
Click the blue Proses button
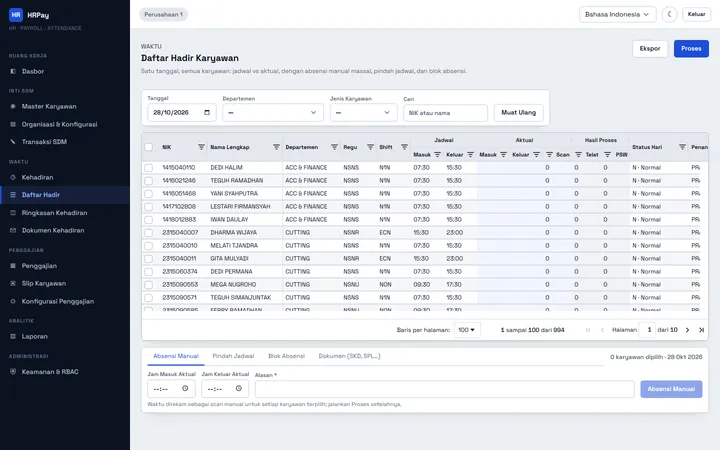click(x=691, y=49)
